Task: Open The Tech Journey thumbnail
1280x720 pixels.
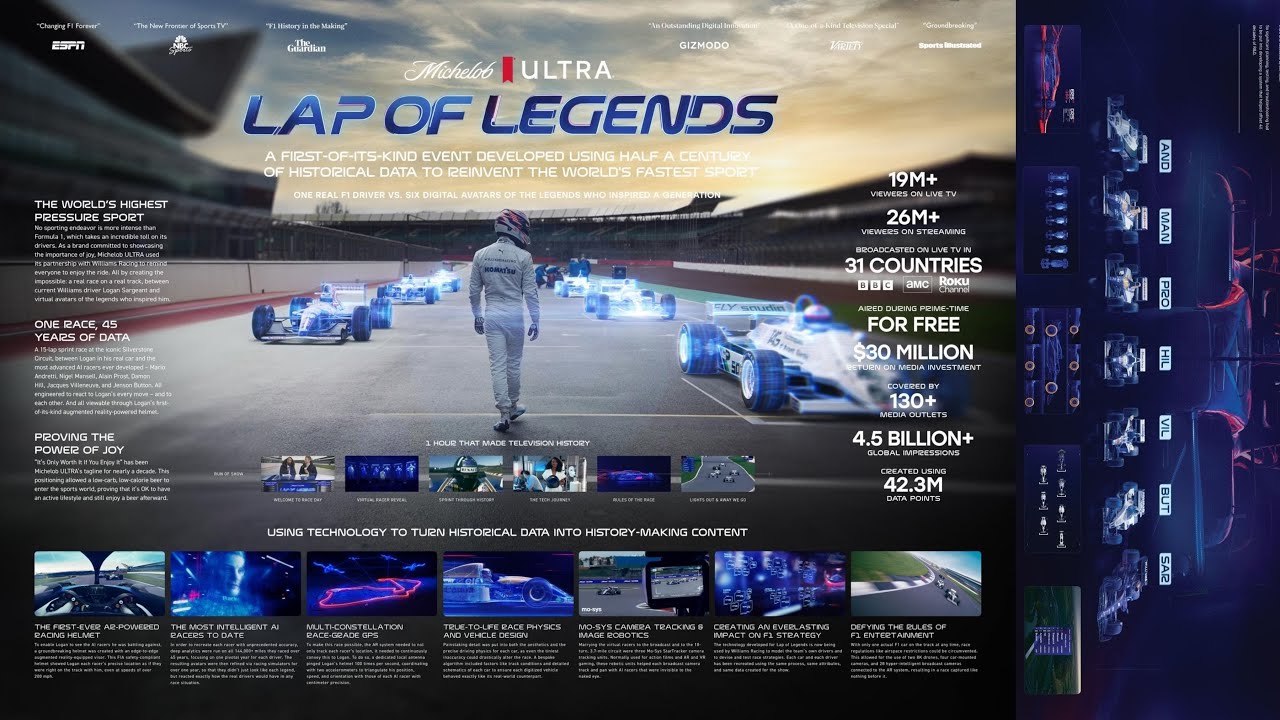Action: pos(549,473)
